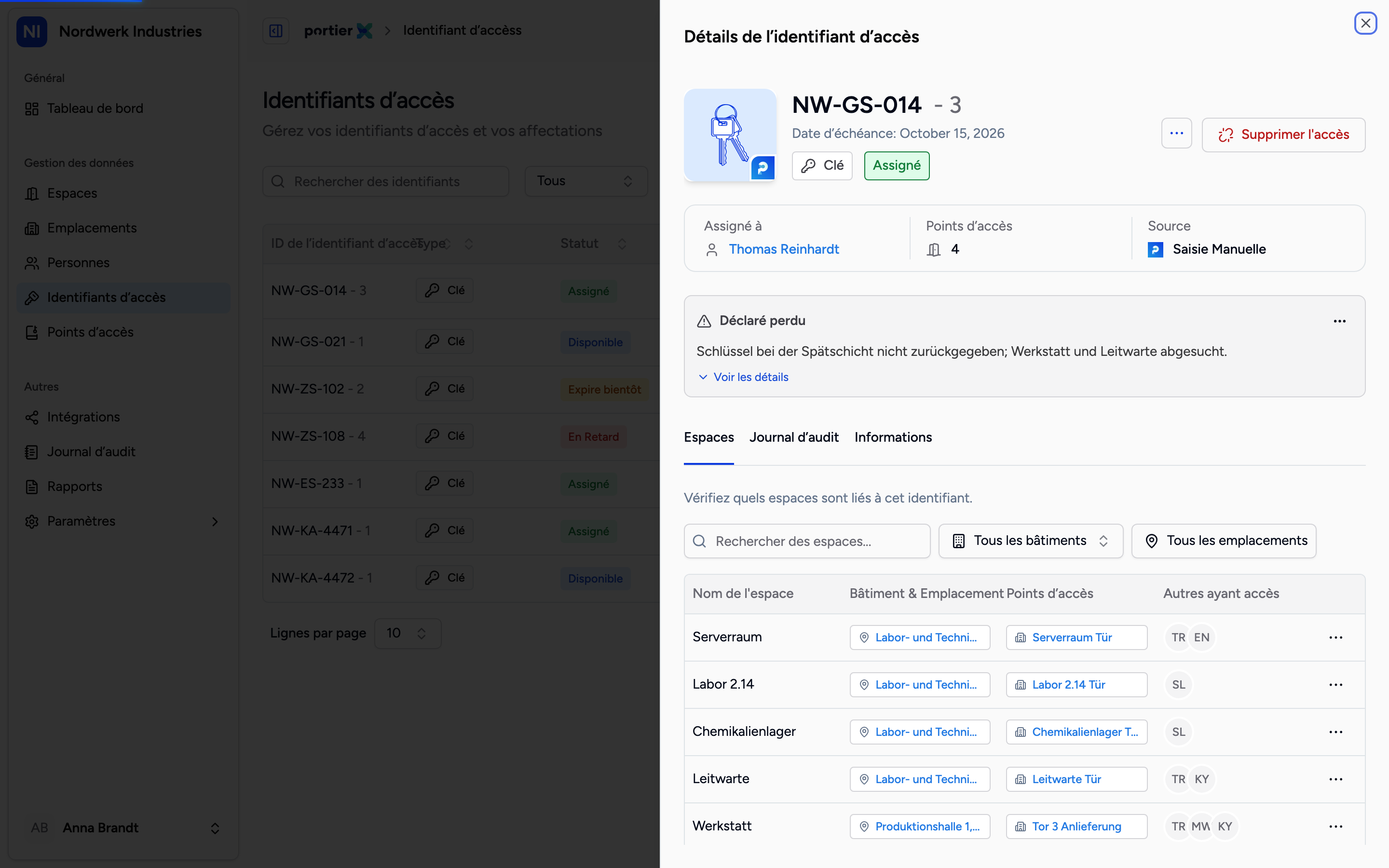This screenshot has height=868, width=1389.
Task: Select the NW-KA-4472 - 1 row
Action: (461, 578)
